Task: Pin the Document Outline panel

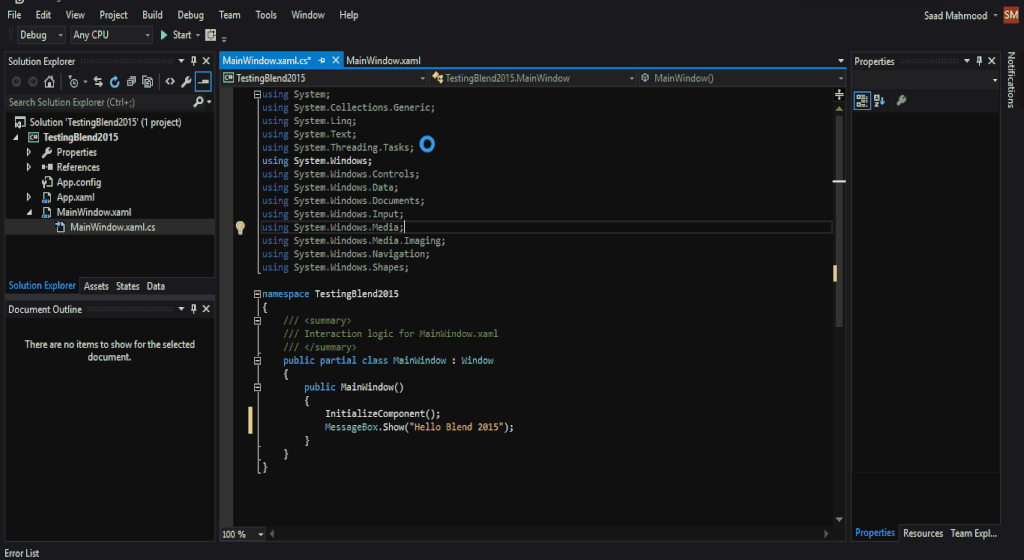Action: click(194, 310)
